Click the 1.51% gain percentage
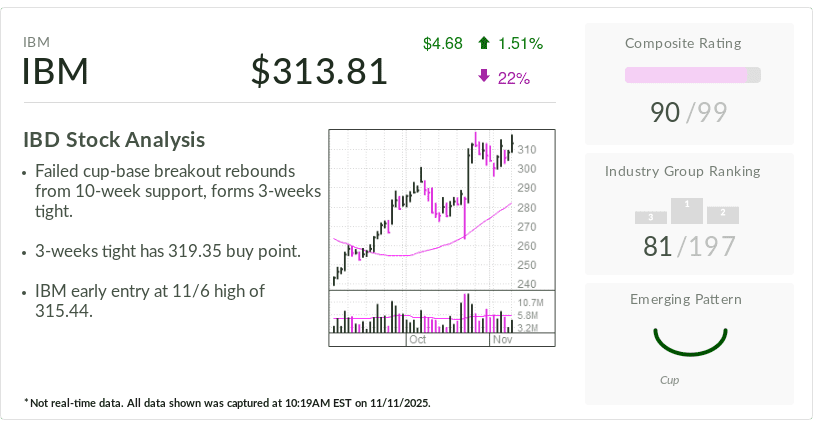This screenshot has height=430, width=816. coord(519,44)
